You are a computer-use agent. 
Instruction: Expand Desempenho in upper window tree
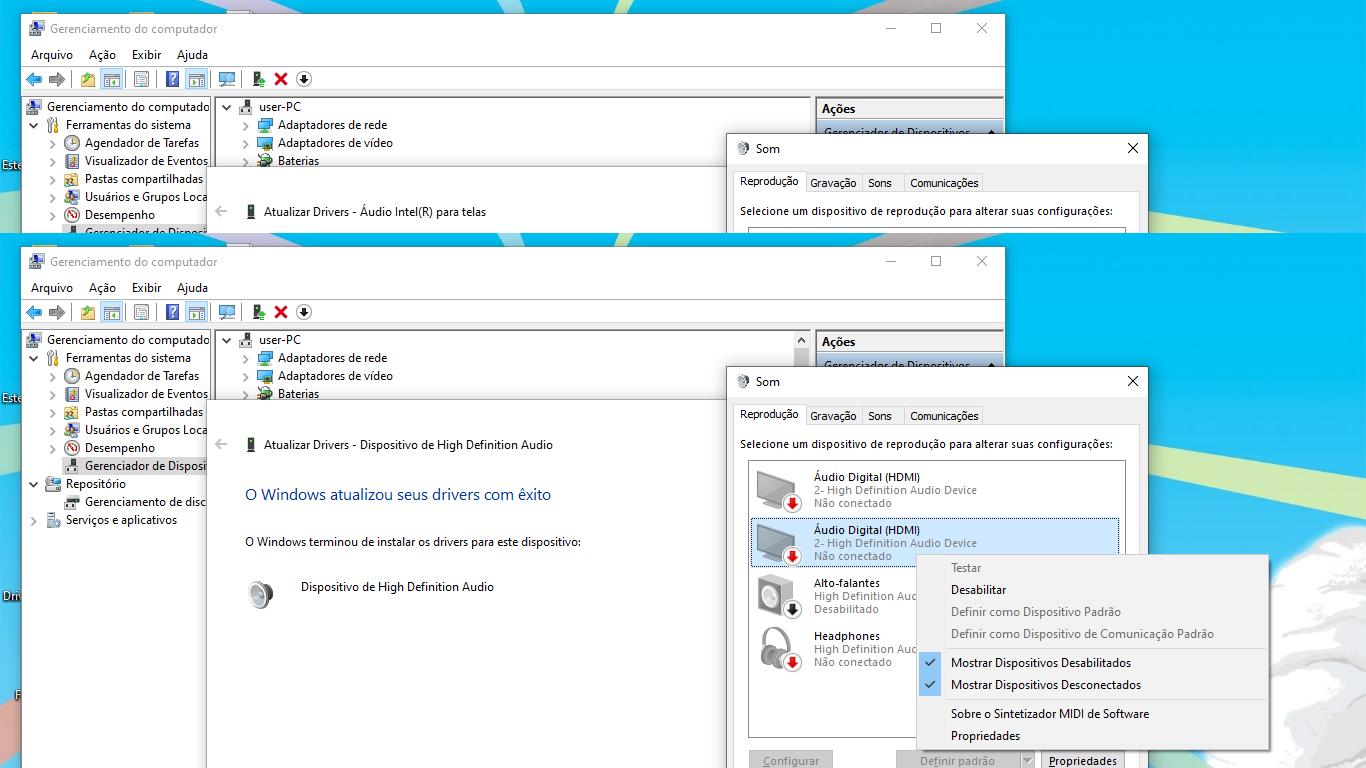click(x=53, y=215)
